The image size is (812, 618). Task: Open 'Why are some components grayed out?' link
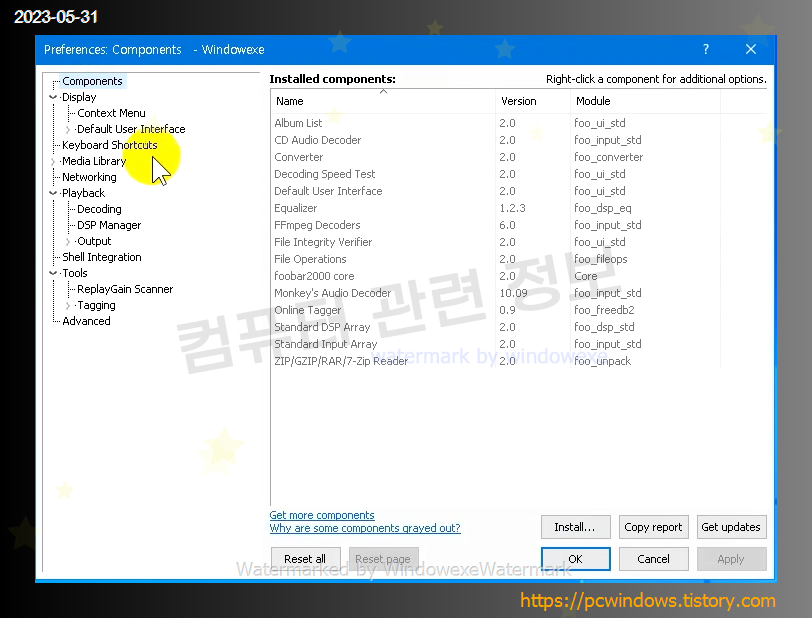[365, 528]
